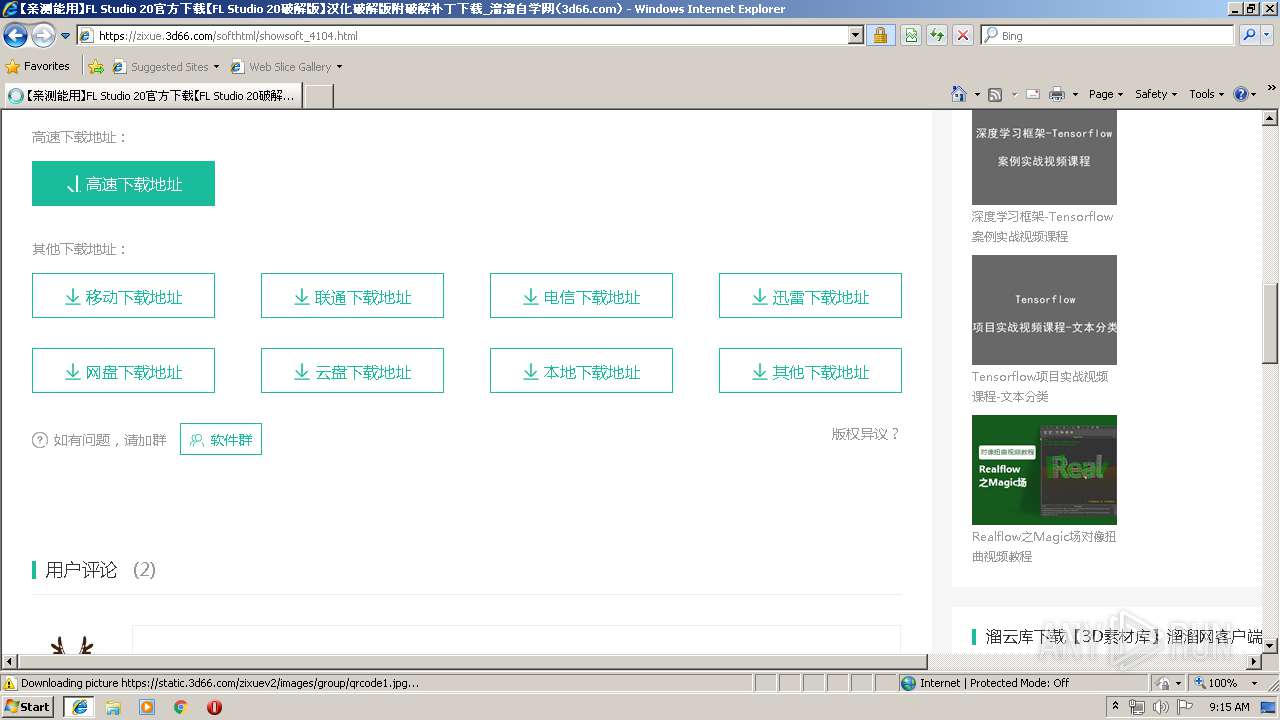The image size is (1280, 720).
Task: Open Web Slice Gallery link
Action: point(286,67)
